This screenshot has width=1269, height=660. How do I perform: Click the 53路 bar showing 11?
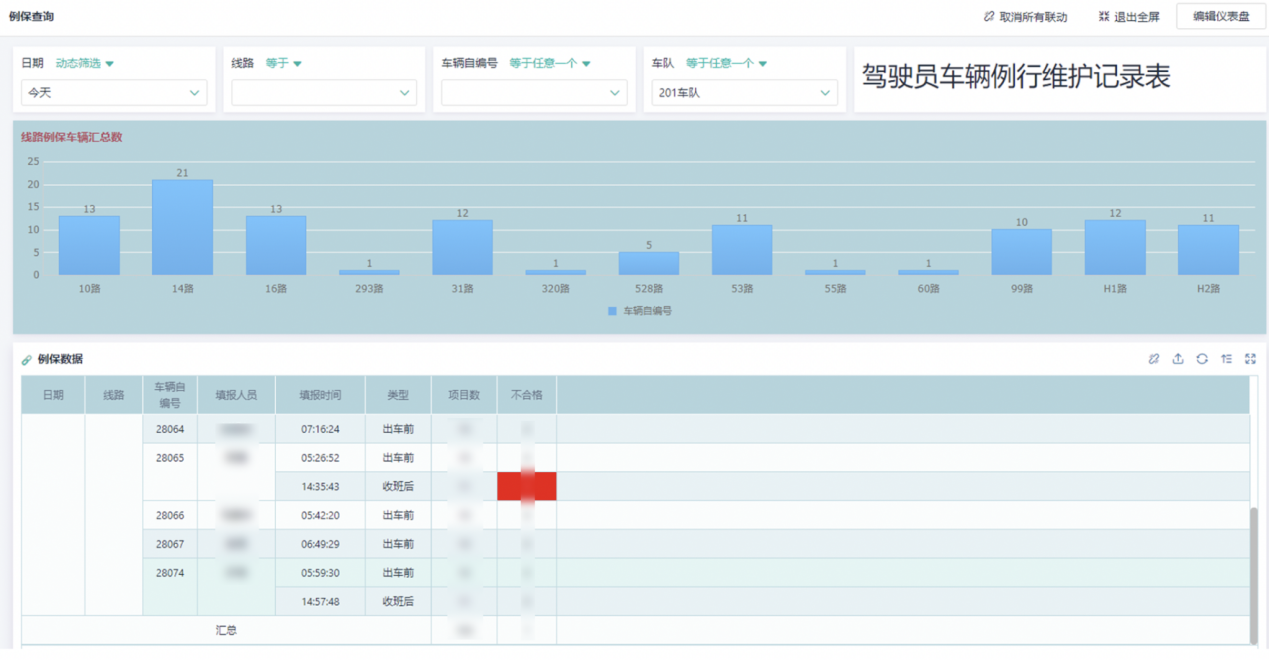(x=742, y=250)
